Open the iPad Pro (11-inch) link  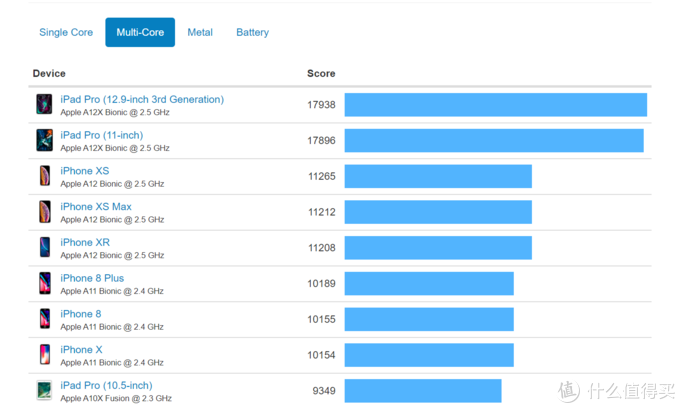point(101,135)
